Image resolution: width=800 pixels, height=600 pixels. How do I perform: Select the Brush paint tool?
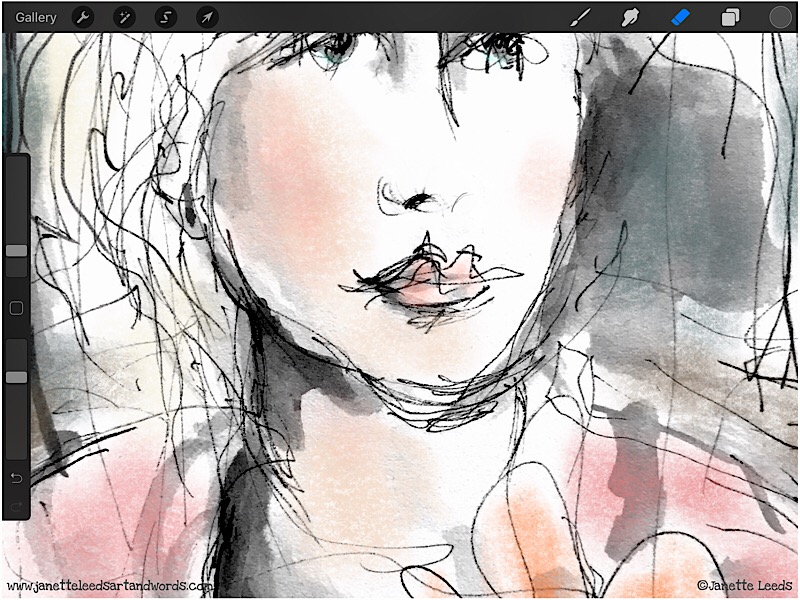(x=580, y=17)
